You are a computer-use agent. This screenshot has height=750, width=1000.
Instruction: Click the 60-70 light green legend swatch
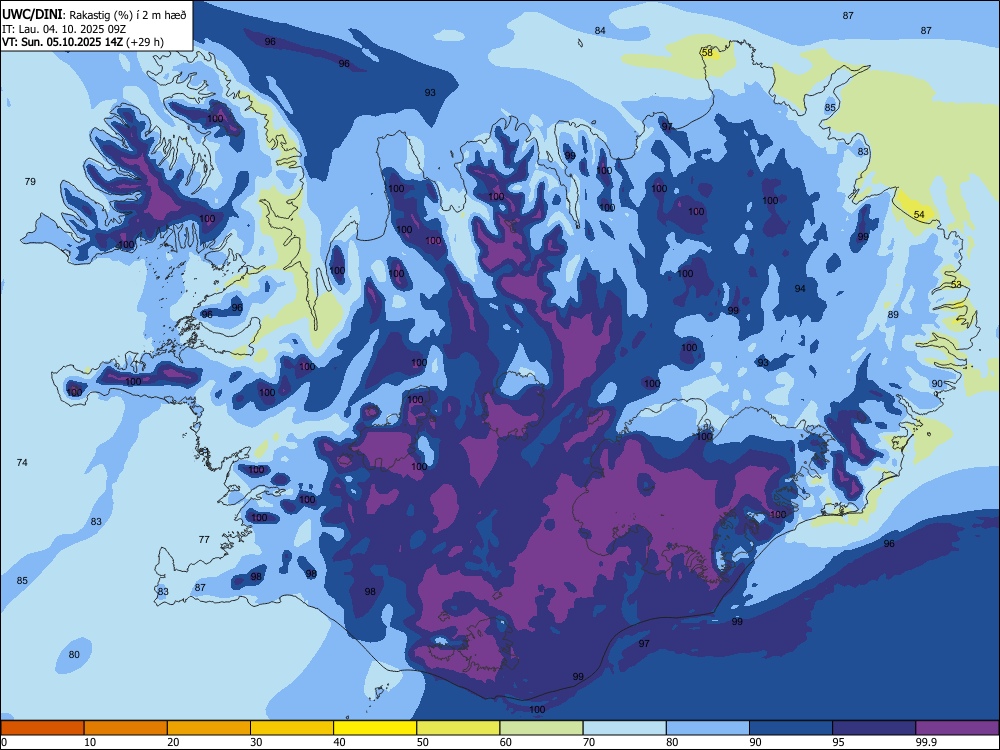tap(541, 728)
